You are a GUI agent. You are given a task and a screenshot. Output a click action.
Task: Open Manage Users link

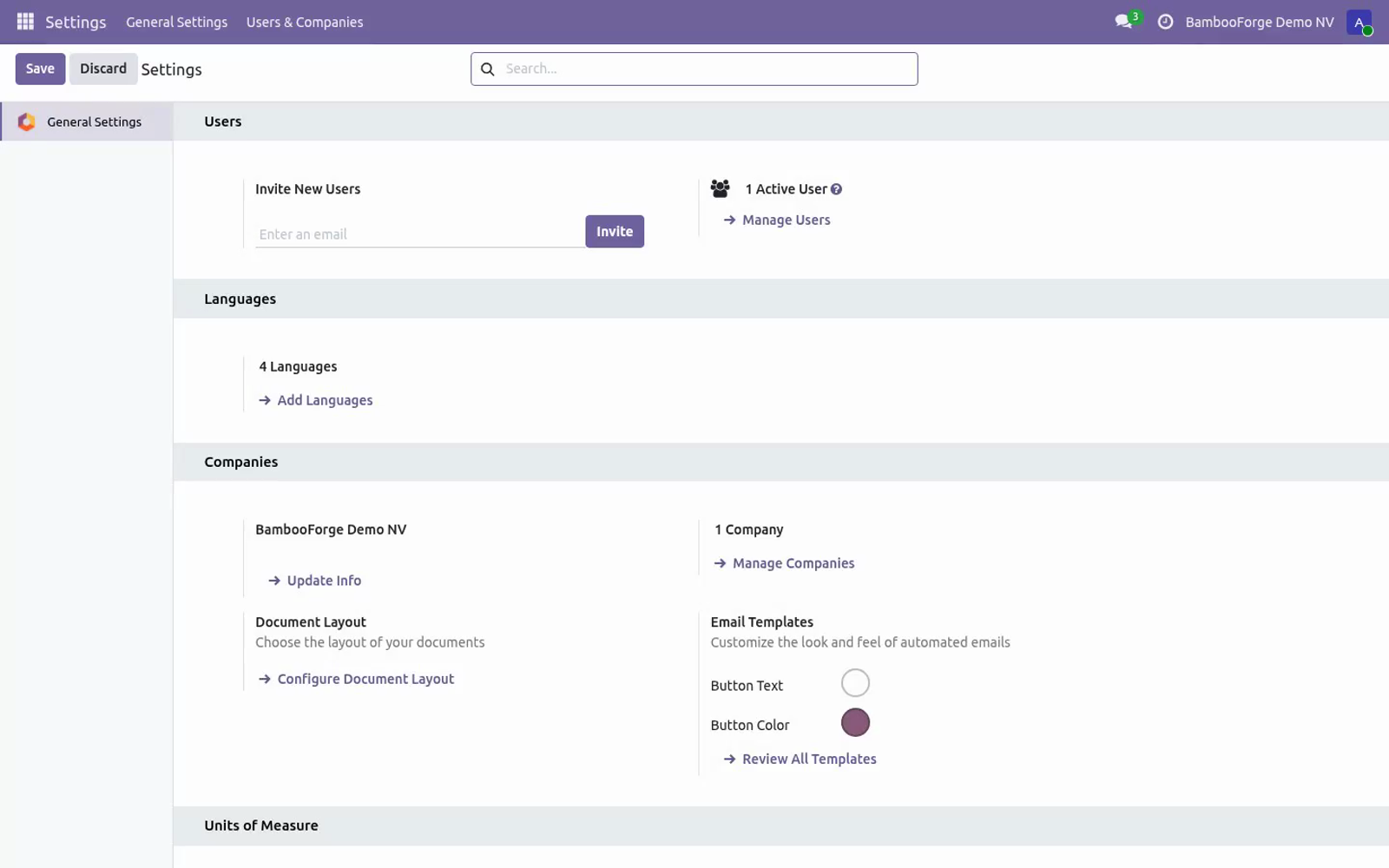click(x=777, y=220)
